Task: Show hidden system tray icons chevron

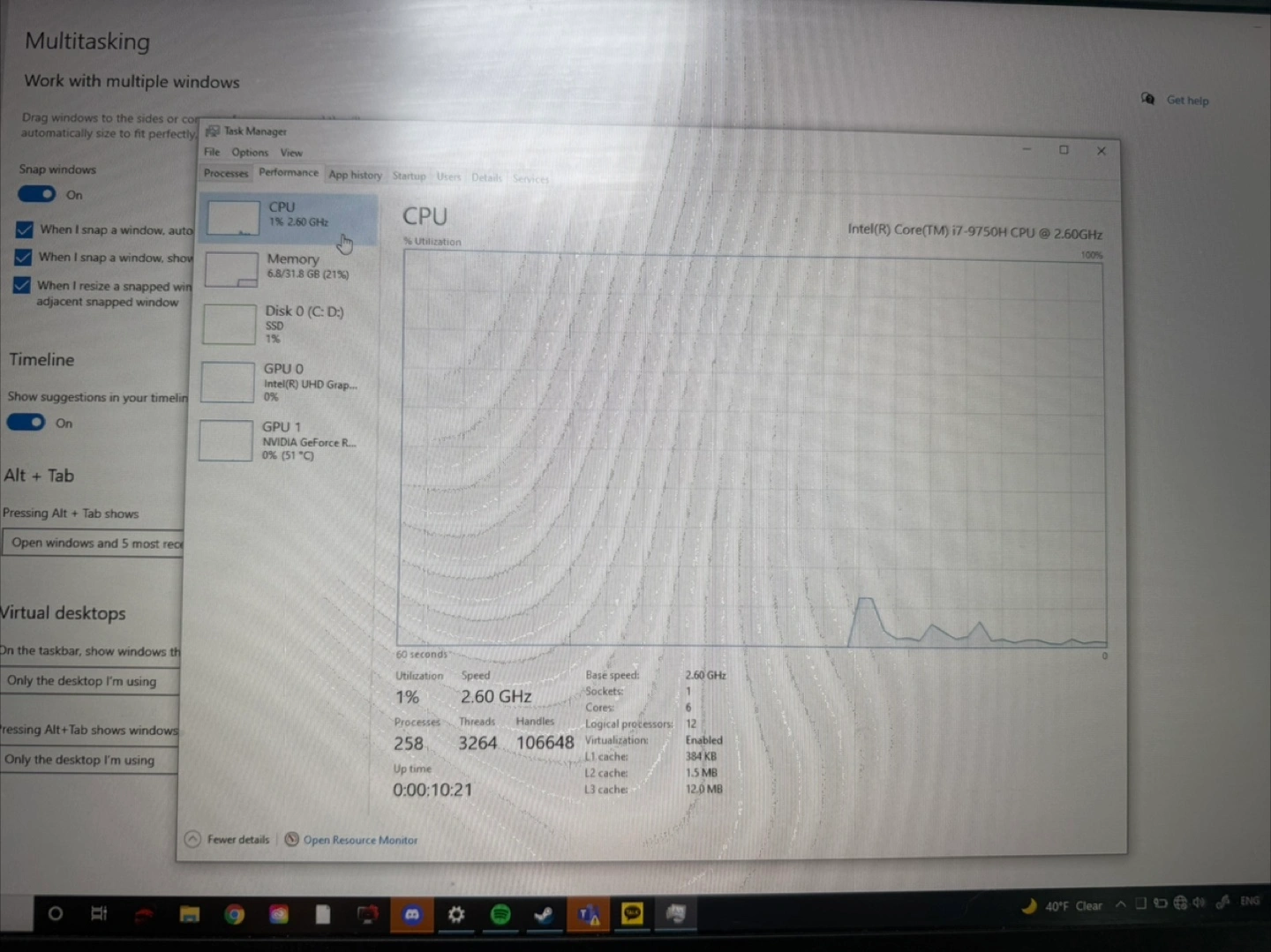Action: 1120,904
